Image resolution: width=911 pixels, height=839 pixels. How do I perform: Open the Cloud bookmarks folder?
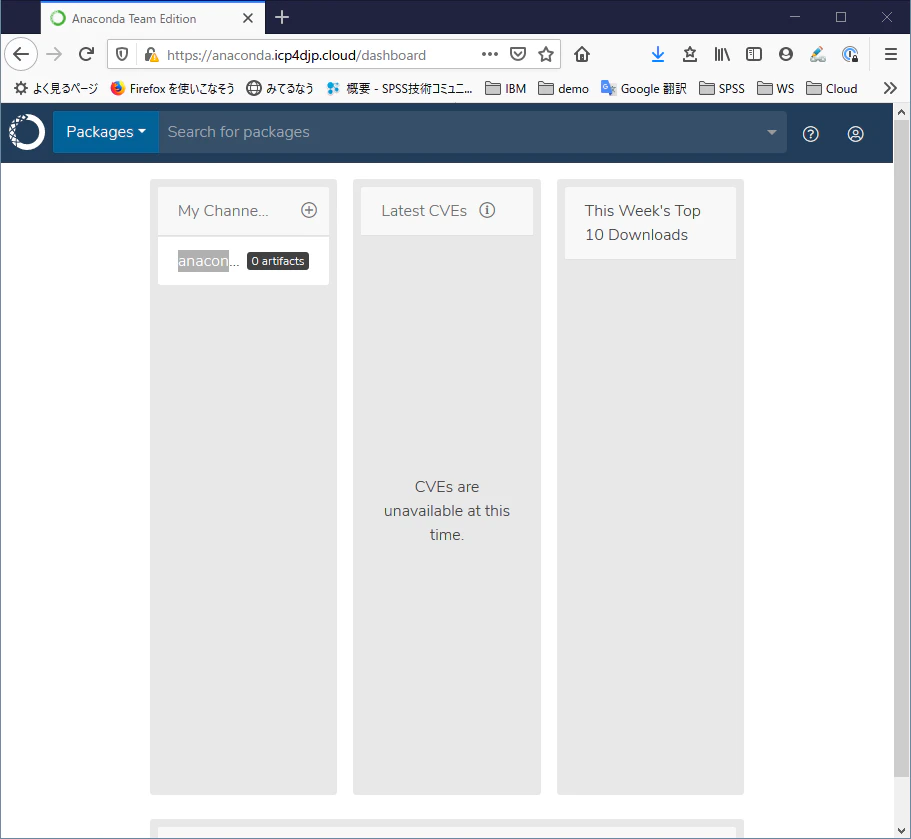coord(832,88)
